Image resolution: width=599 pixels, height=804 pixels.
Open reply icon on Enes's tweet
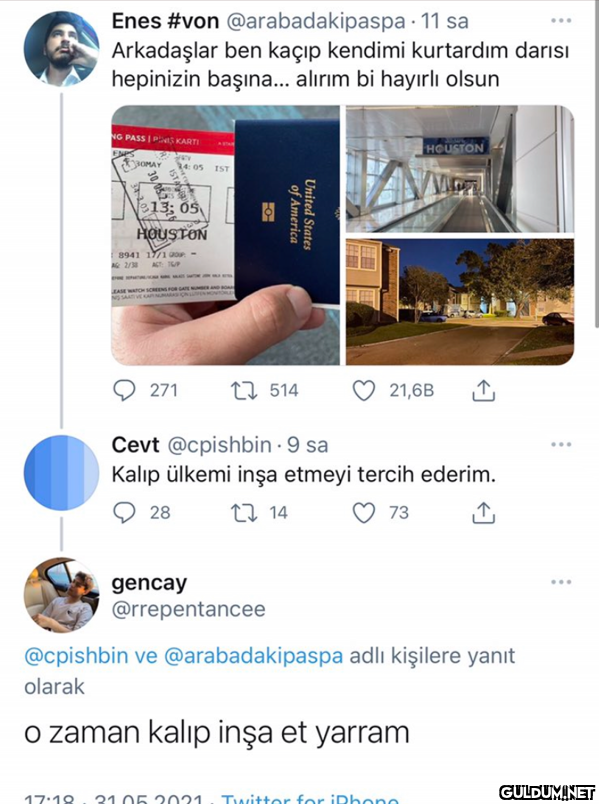pos(124,391)
